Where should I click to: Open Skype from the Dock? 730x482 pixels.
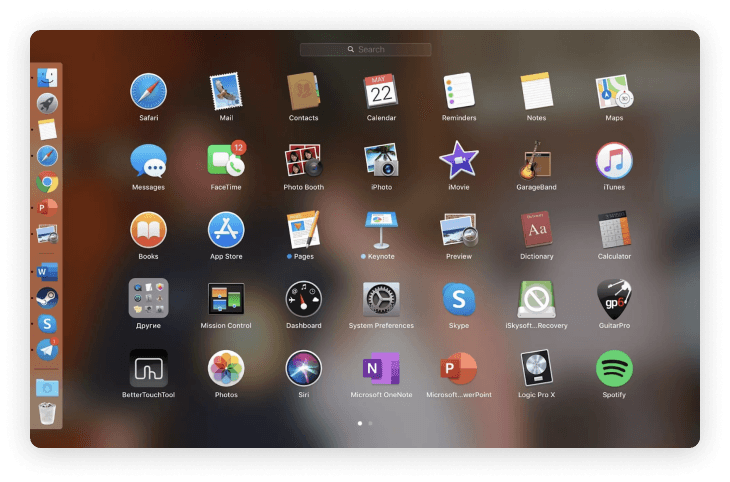point(47,324)
